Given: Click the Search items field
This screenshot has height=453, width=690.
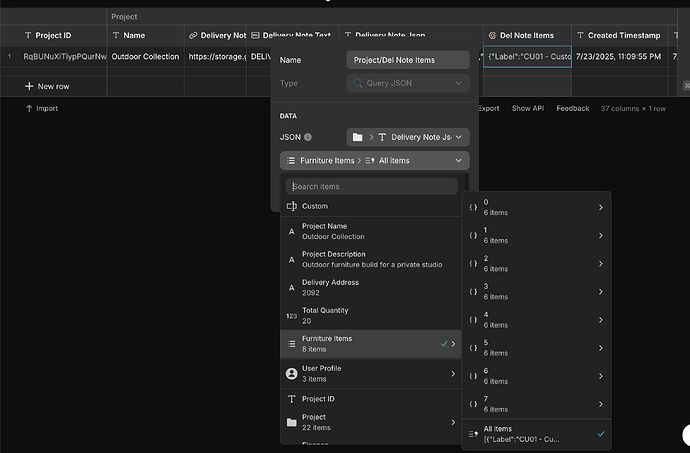Looking at the screenshot, I should (x=372, y=187).
